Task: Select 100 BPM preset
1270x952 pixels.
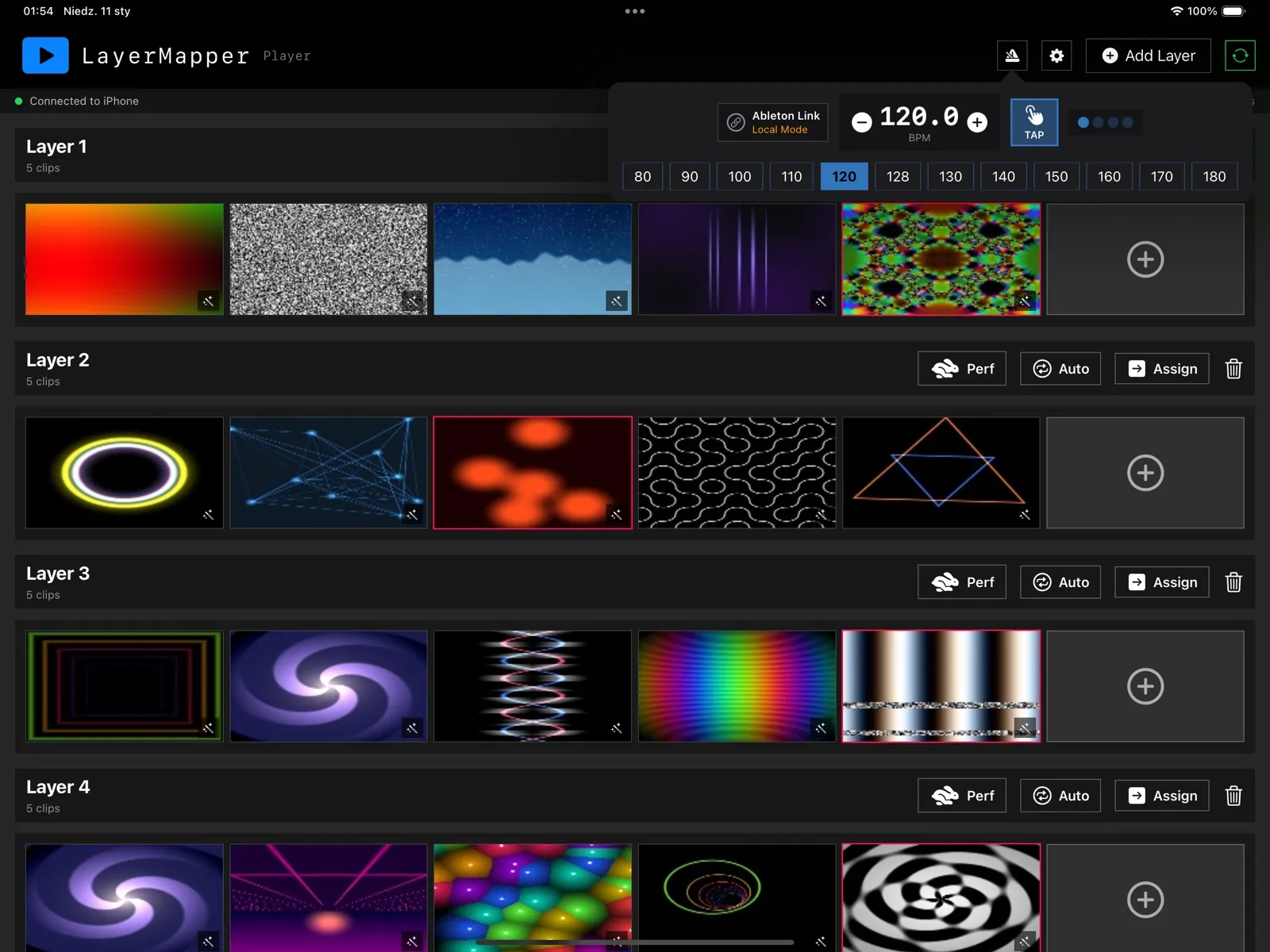Action: 740,176
